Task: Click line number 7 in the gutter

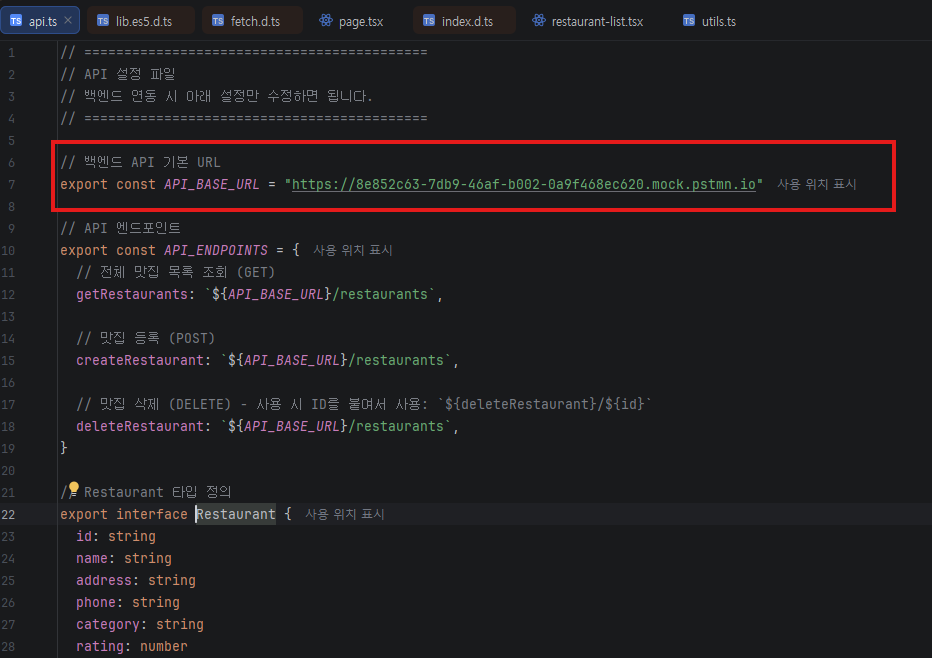Action: 11,184
